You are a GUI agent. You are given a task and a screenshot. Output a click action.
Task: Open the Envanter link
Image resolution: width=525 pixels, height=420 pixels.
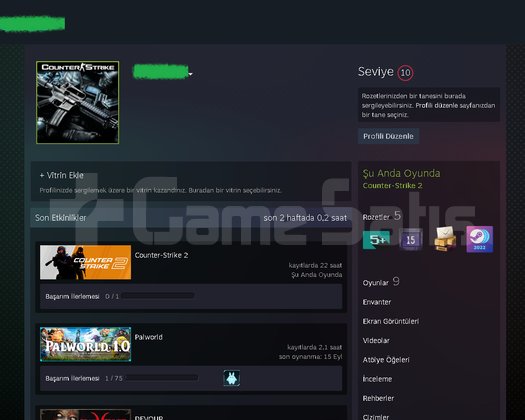point(377,302)
